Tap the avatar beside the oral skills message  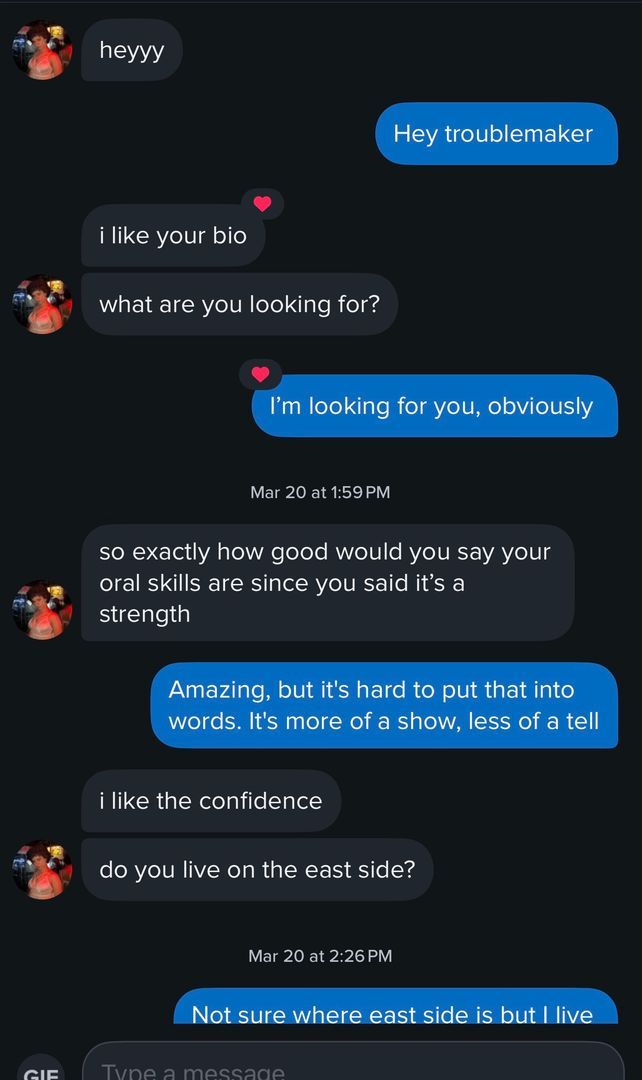(x=41, y=609)
